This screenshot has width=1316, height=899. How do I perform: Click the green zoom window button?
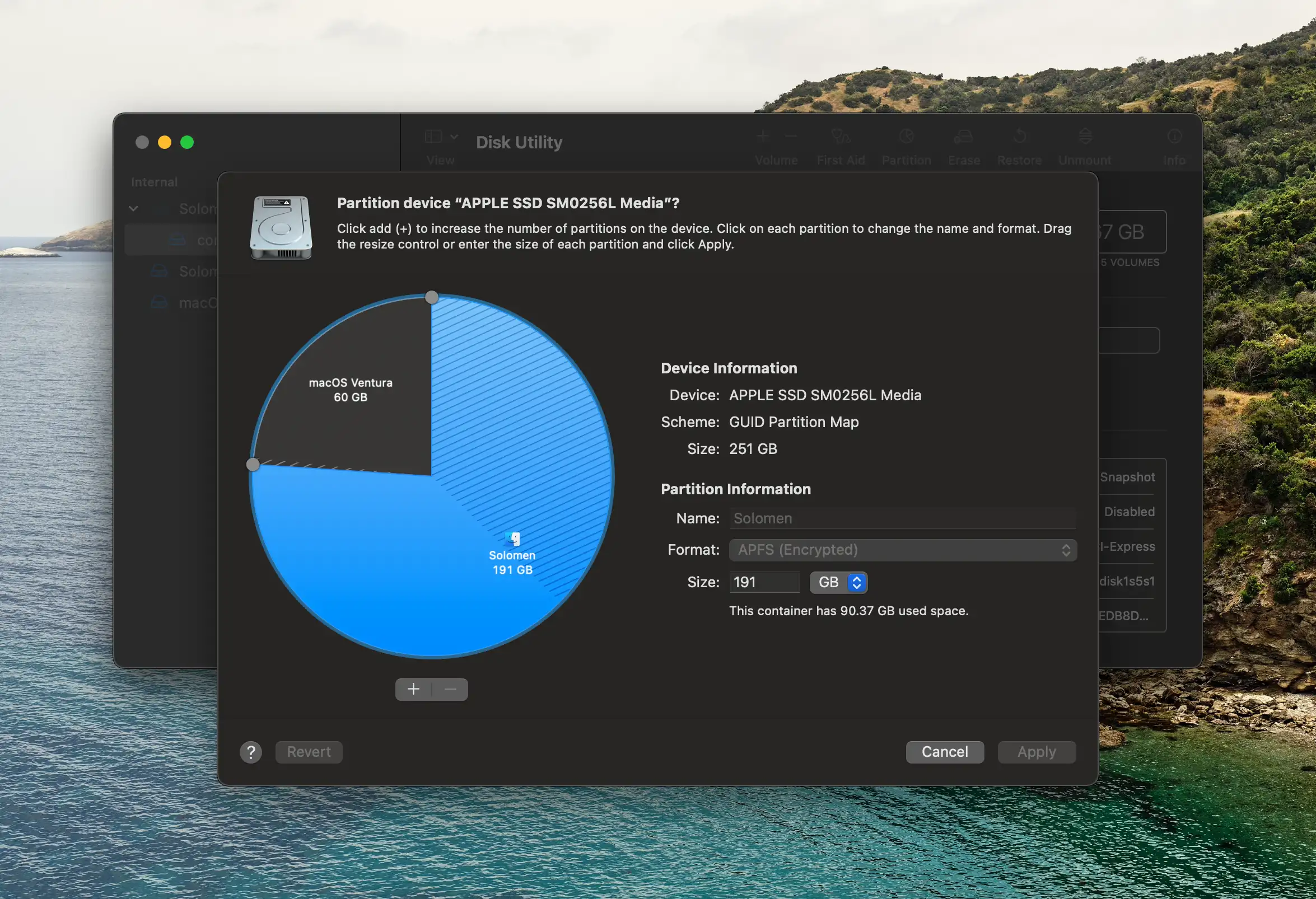tap(187, 142)
